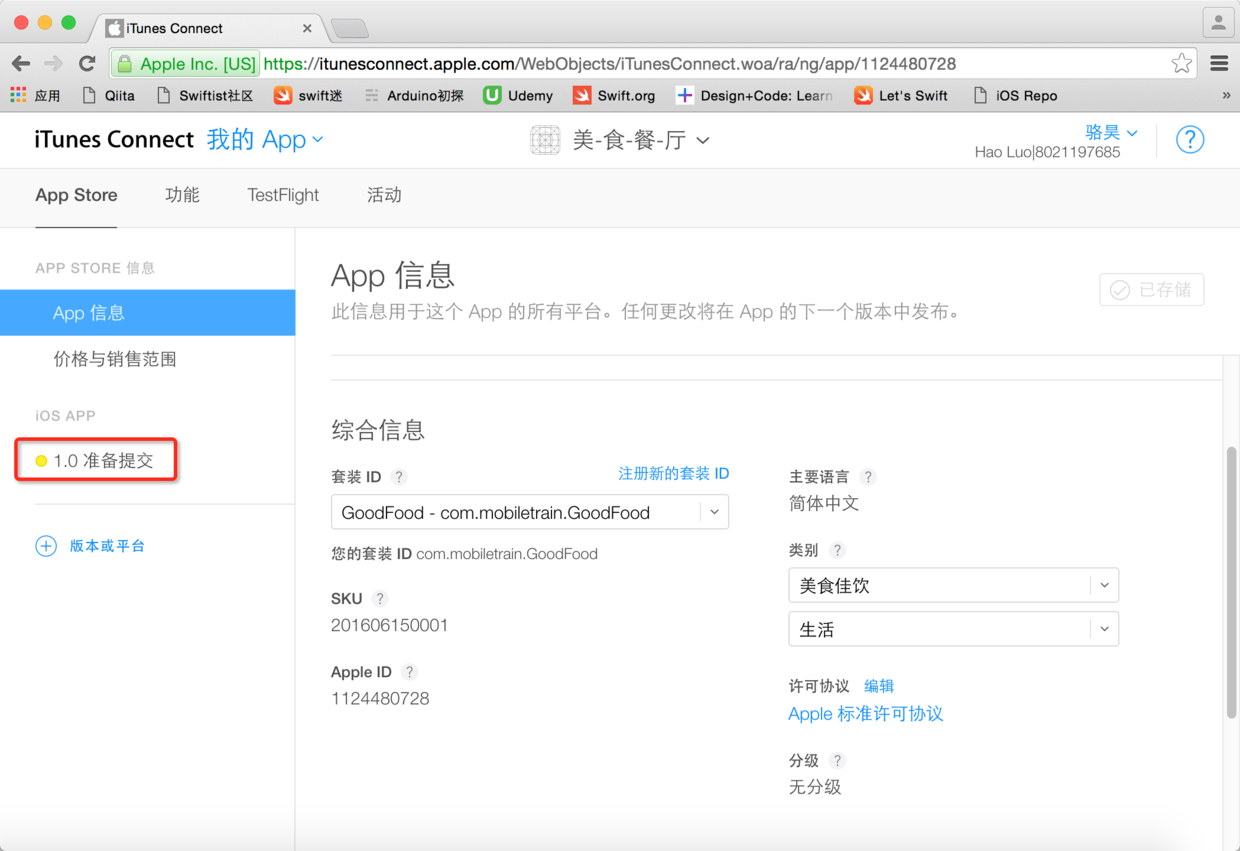Click the help icon next to 套装 ID

coord(399,477)
